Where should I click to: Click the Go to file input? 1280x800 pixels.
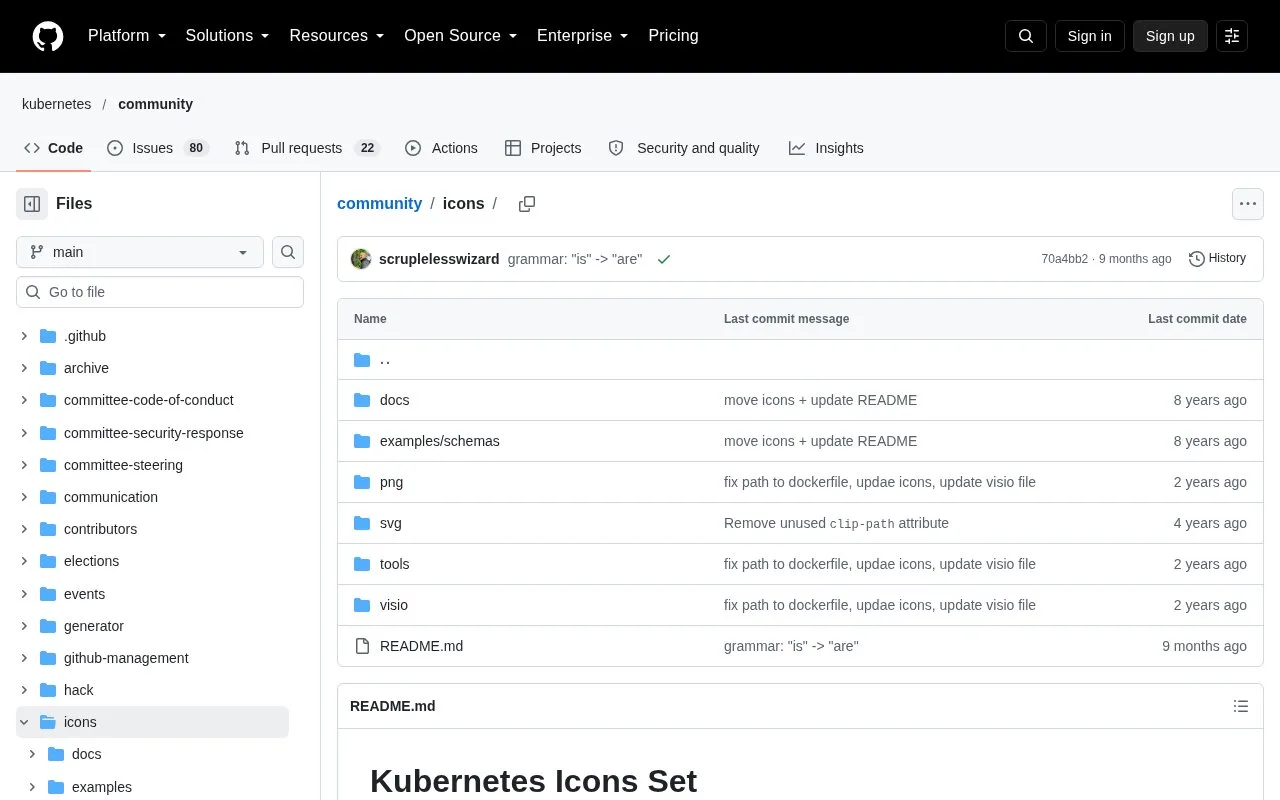(x=160, y=292)
